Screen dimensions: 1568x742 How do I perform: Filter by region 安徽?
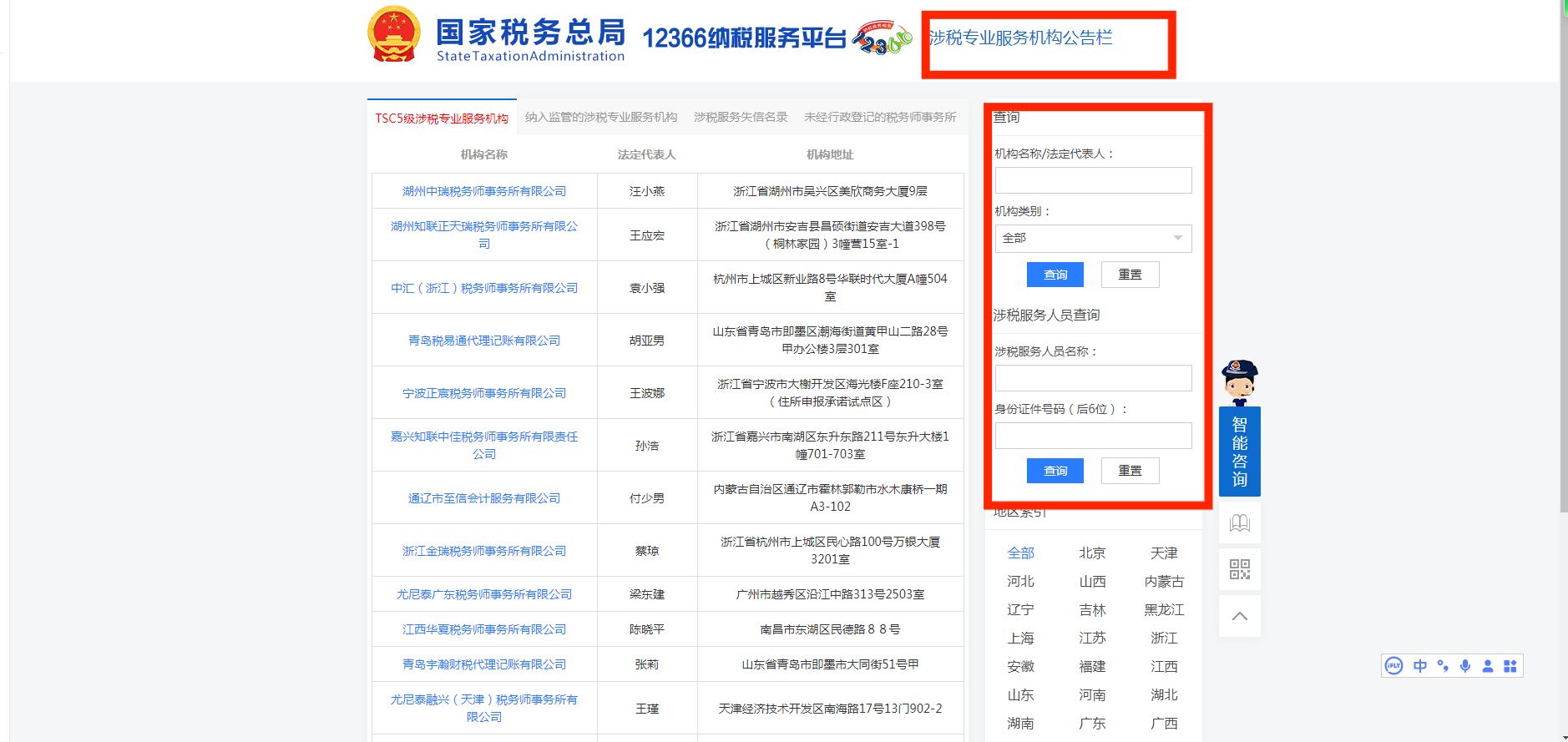[1020, 667]
